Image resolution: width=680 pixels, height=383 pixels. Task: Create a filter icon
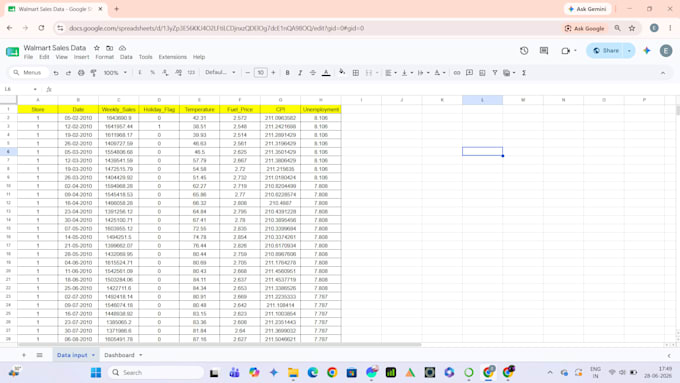[494, 73]
